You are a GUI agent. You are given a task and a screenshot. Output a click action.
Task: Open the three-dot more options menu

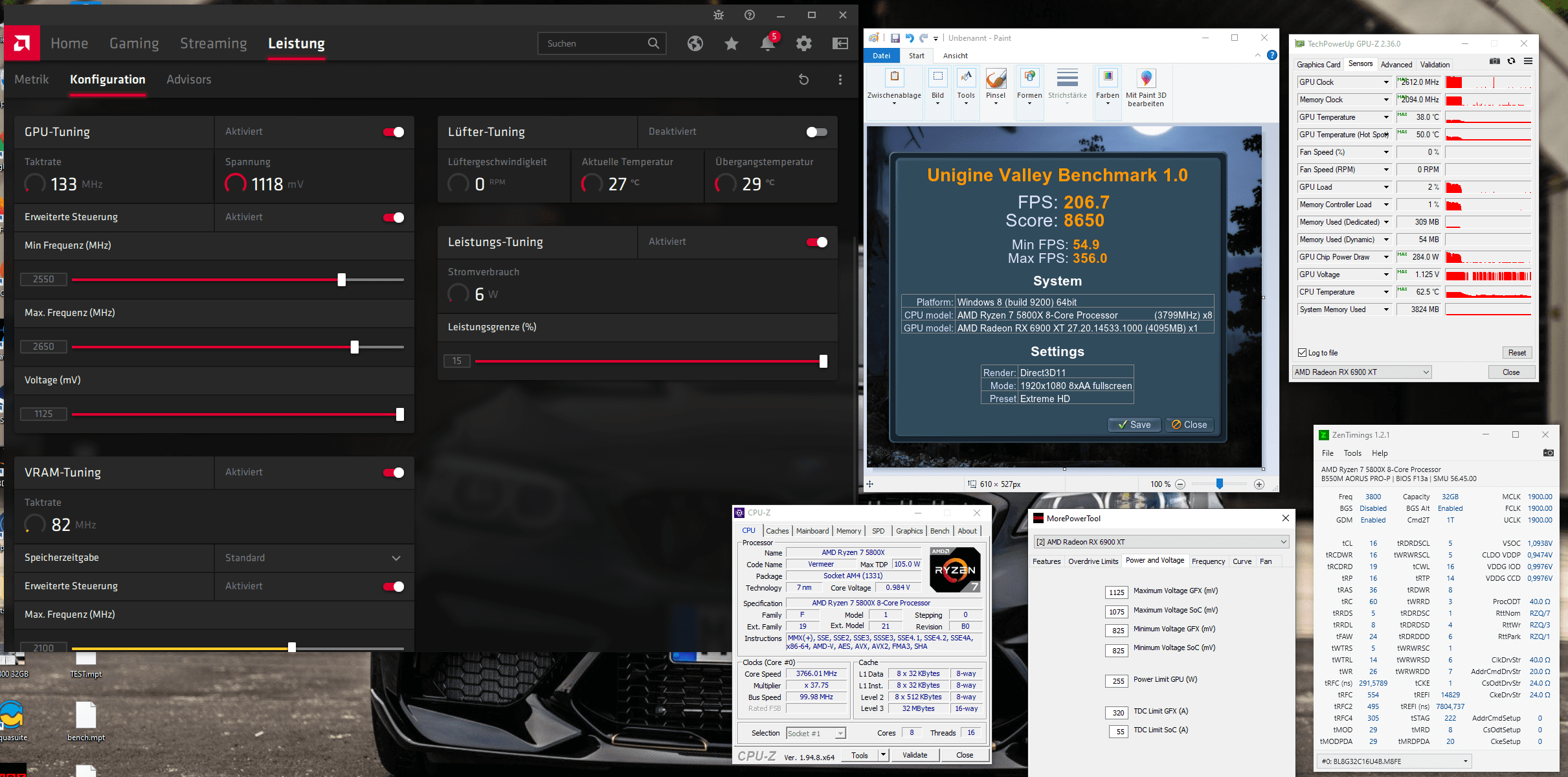point(840,80)
